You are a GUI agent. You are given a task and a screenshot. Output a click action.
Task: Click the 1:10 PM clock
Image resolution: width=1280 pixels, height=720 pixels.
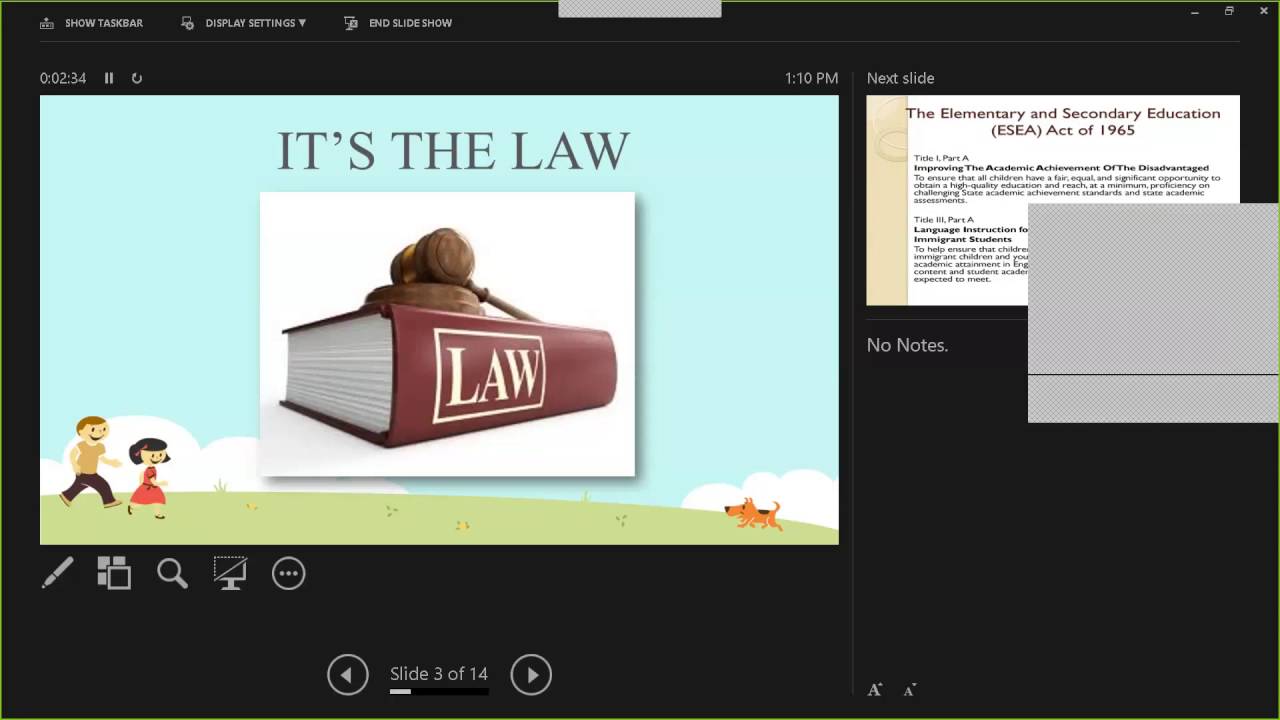[x=811, y=78]
